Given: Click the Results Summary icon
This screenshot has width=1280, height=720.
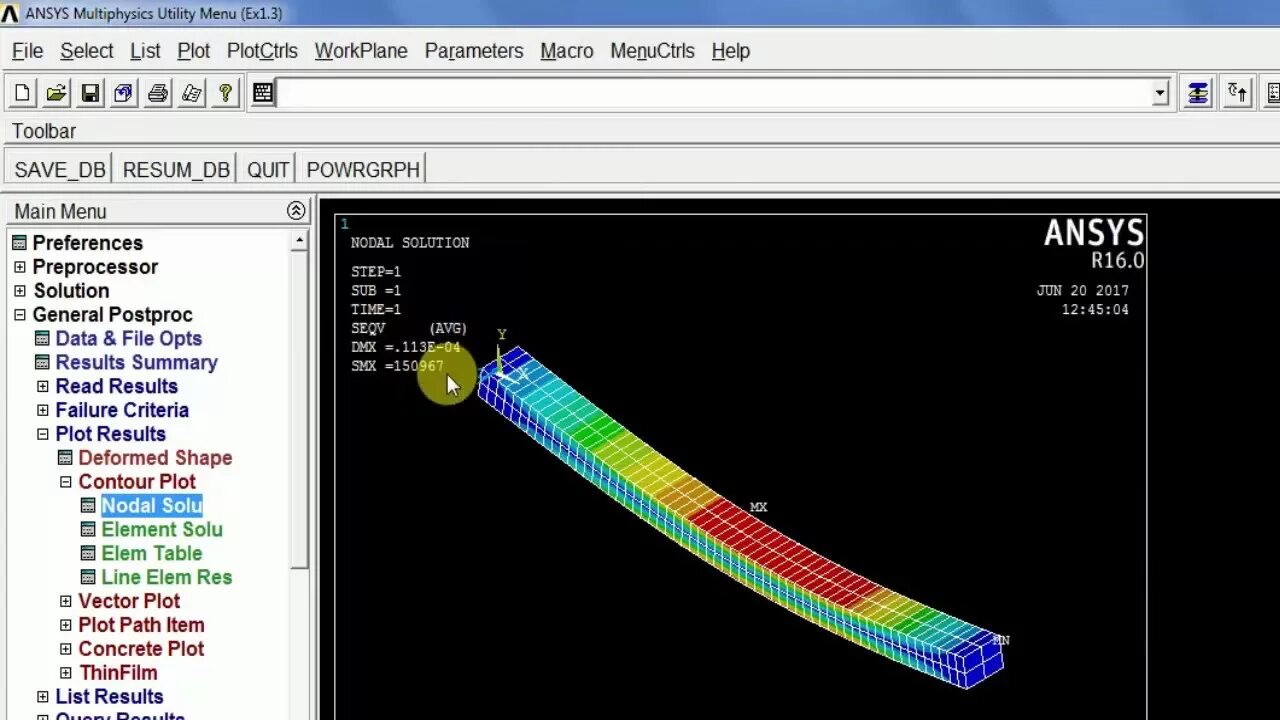Looking at the screenshot, I should [x=42, y=363].
